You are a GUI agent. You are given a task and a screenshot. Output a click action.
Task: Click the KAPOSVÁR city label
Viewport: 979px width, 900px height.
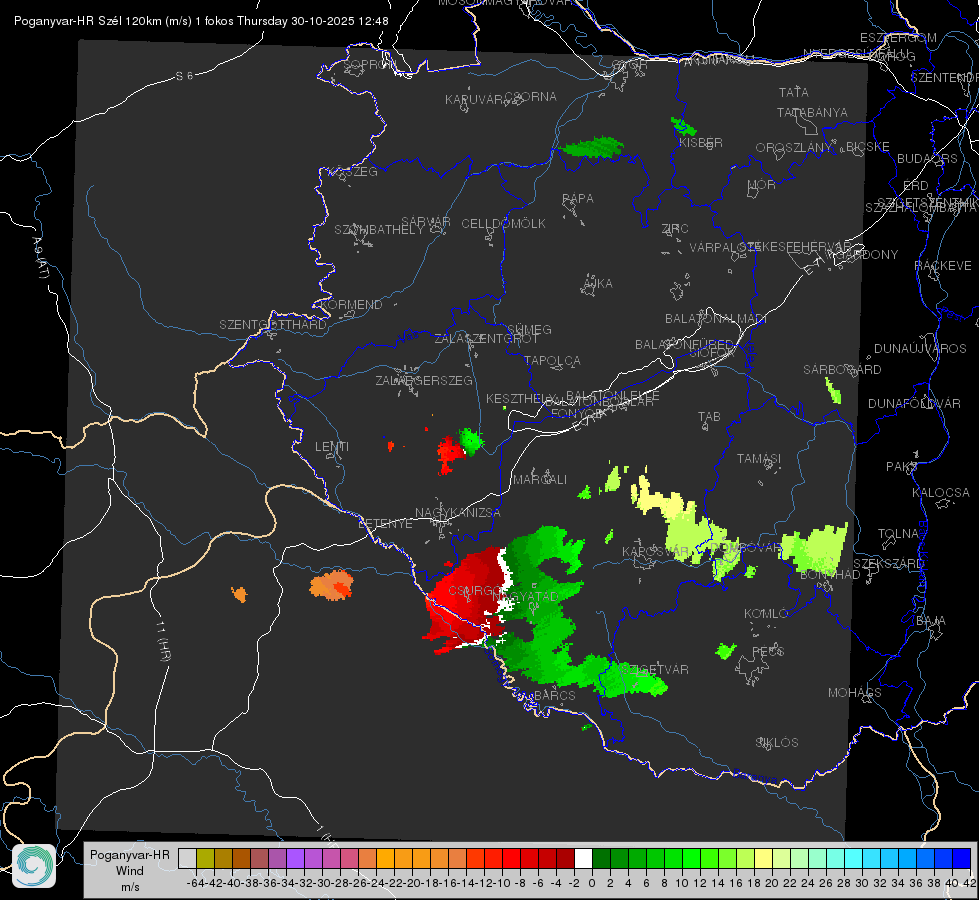tap(656, 552)
